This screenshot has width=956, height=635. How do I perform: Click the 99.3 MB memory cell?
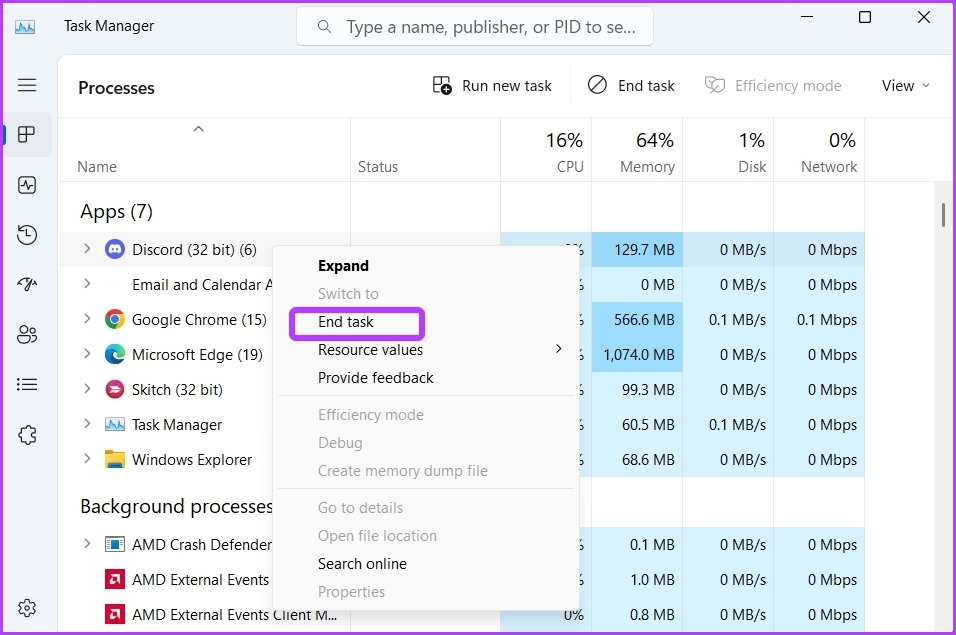click(x=637, y=389)
